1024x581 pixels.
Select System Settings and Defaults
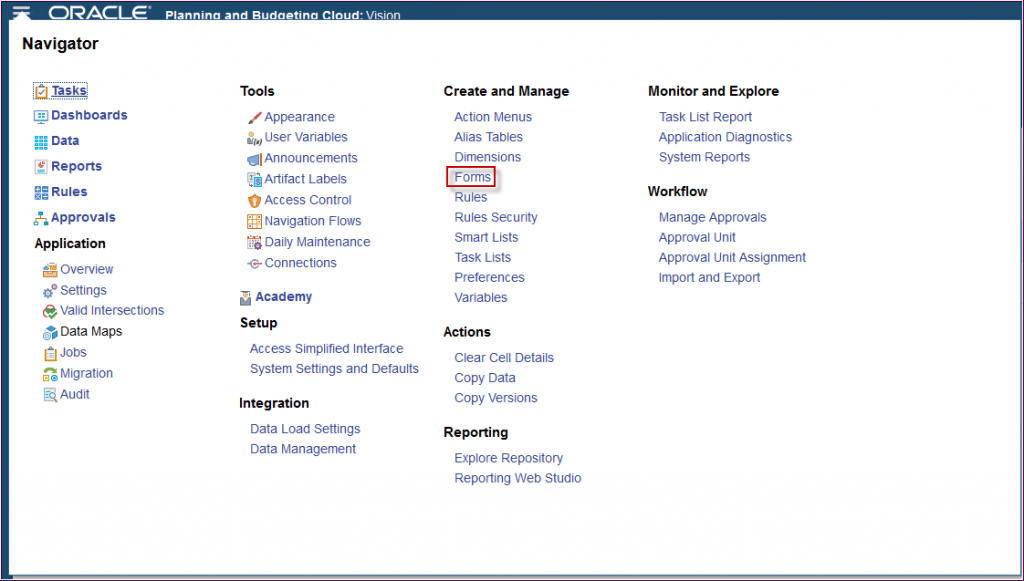334,368
